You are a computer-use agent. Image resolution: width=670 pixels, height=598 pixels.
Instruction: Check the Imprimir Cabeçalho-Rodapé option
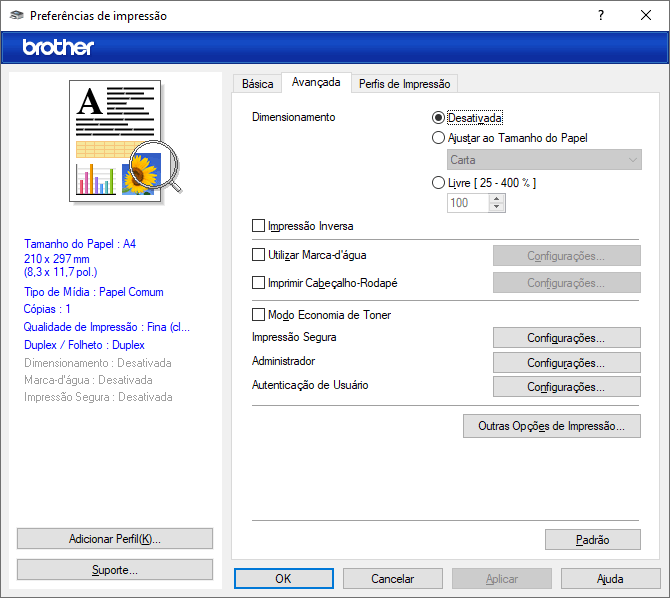point(259,283)
